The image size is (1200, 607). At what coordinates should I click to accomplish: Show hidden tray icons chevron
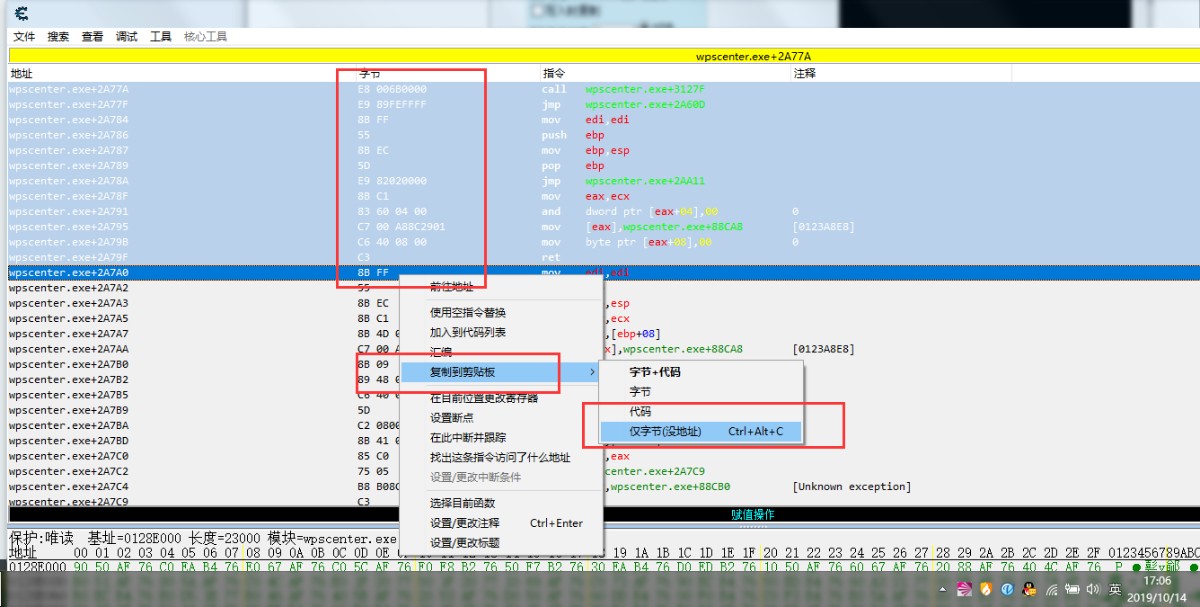click(944, 589)
